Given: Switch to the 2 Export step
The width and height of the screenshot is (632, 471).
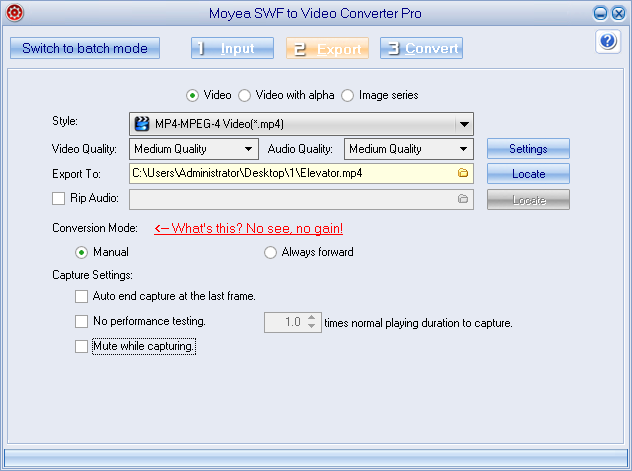Looking at the screenshot, I should pyautogui.click(x=327, y=48).
